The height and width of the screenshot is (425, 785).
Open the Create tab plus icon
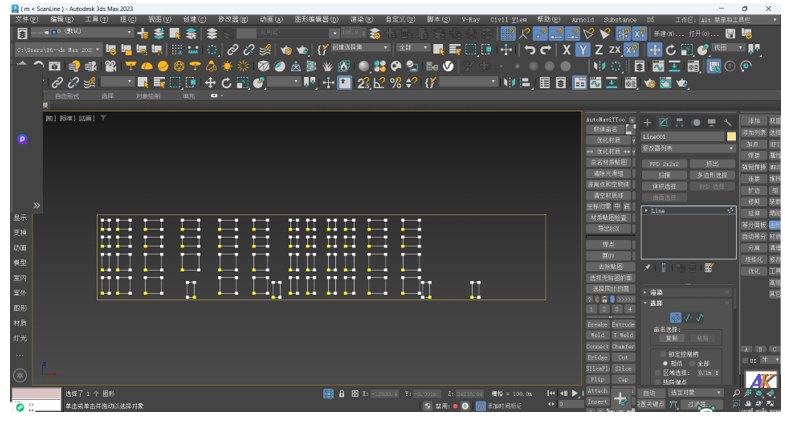click(647, 122)
